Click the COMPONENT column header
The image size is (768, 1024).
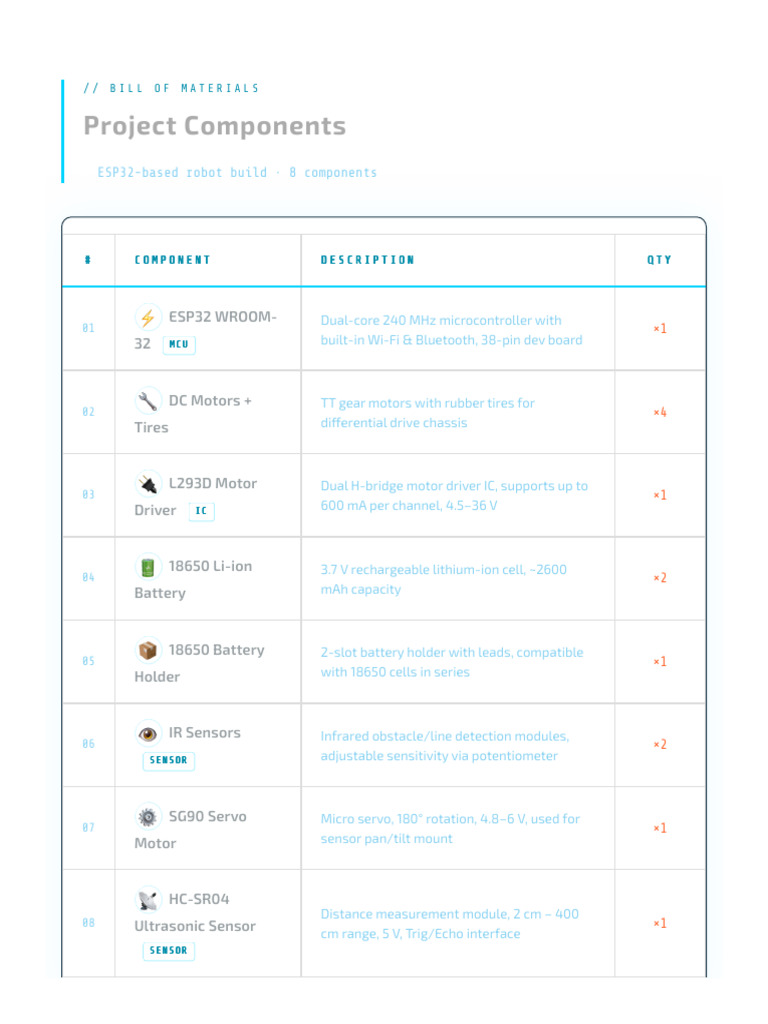click(x=172, y=260)
